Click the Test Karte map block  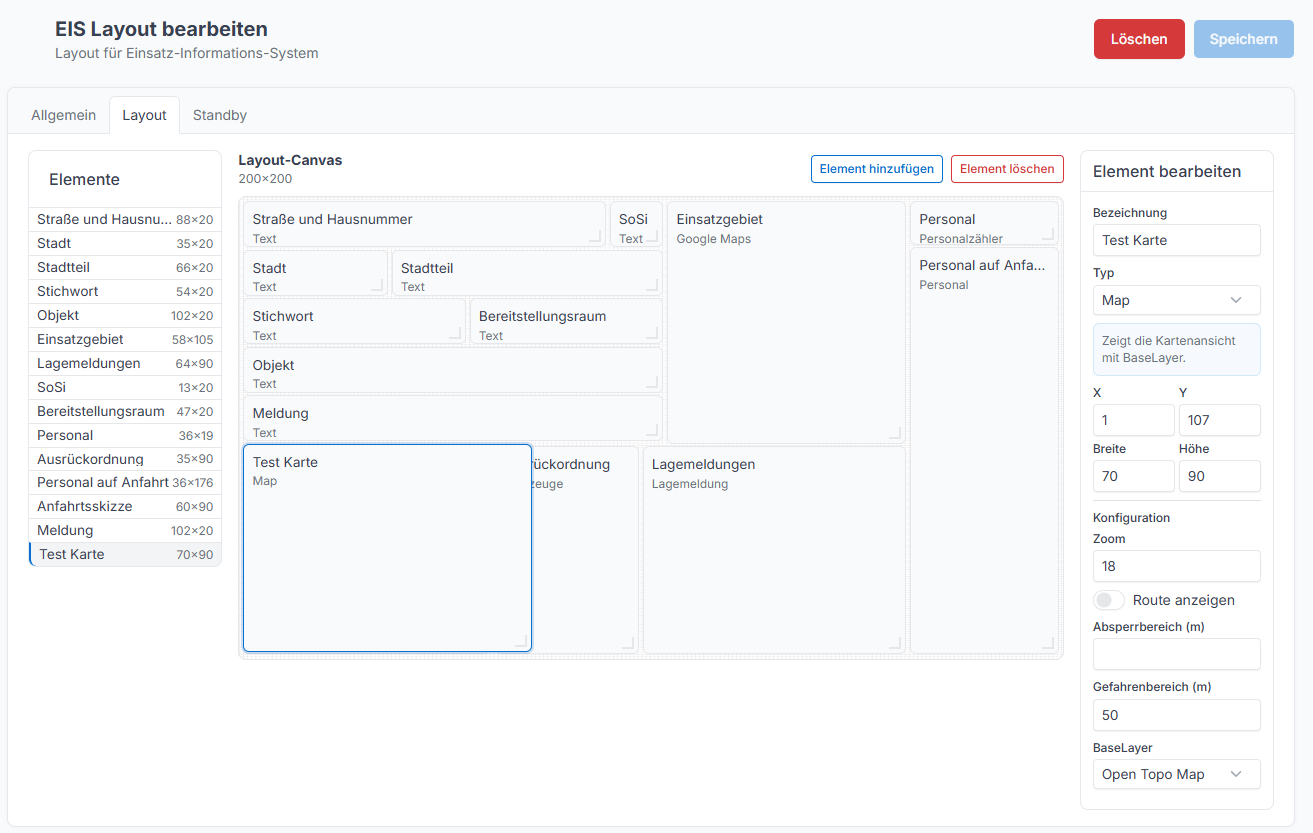point(387,548)
